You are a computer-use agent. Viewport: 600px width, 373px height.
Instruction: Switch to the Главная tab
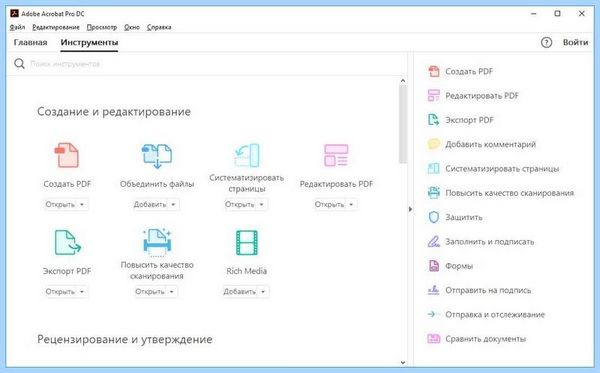(x=31, y=42)
